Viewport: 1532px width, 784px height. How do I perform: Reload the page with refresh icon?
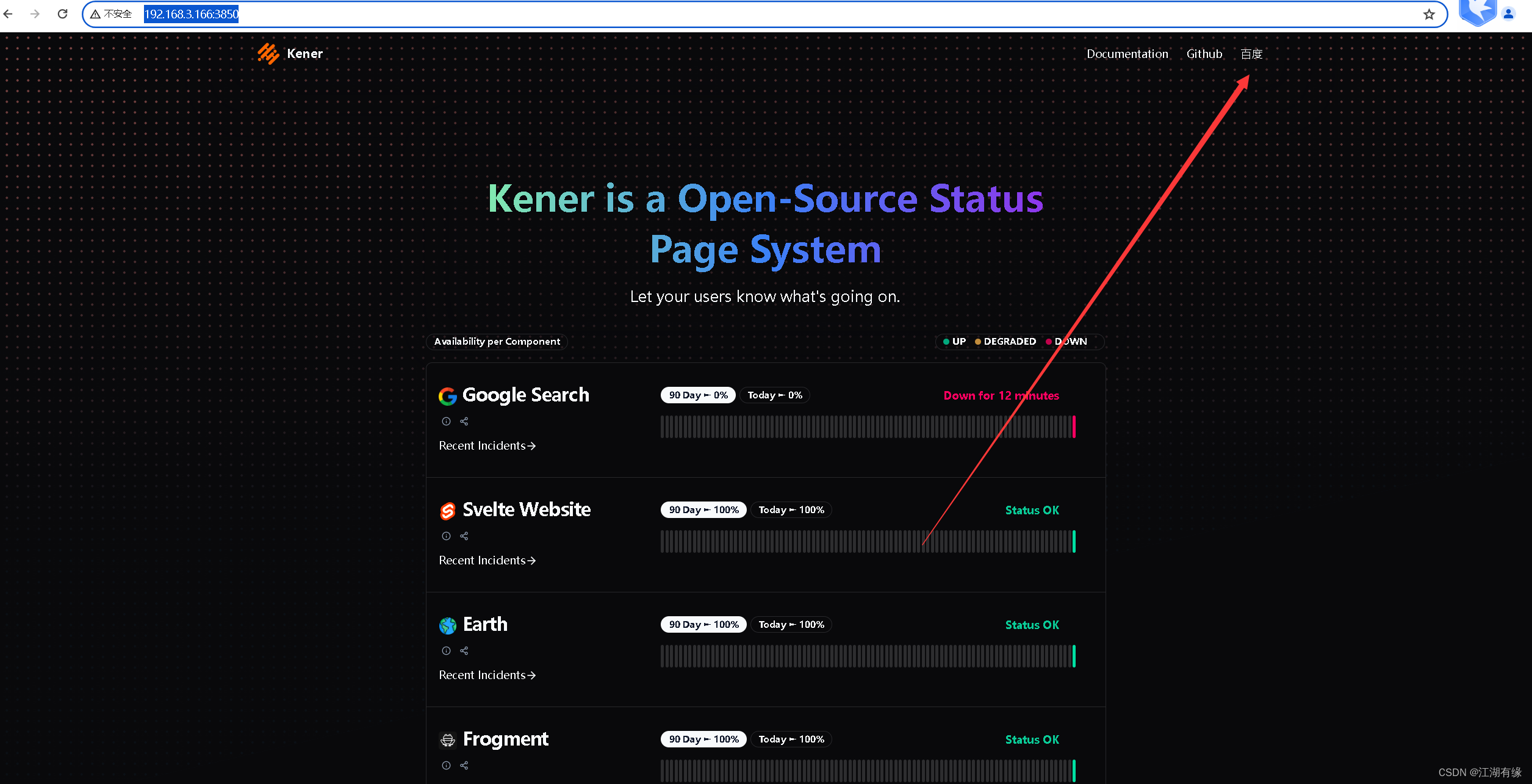coord(62,14)
